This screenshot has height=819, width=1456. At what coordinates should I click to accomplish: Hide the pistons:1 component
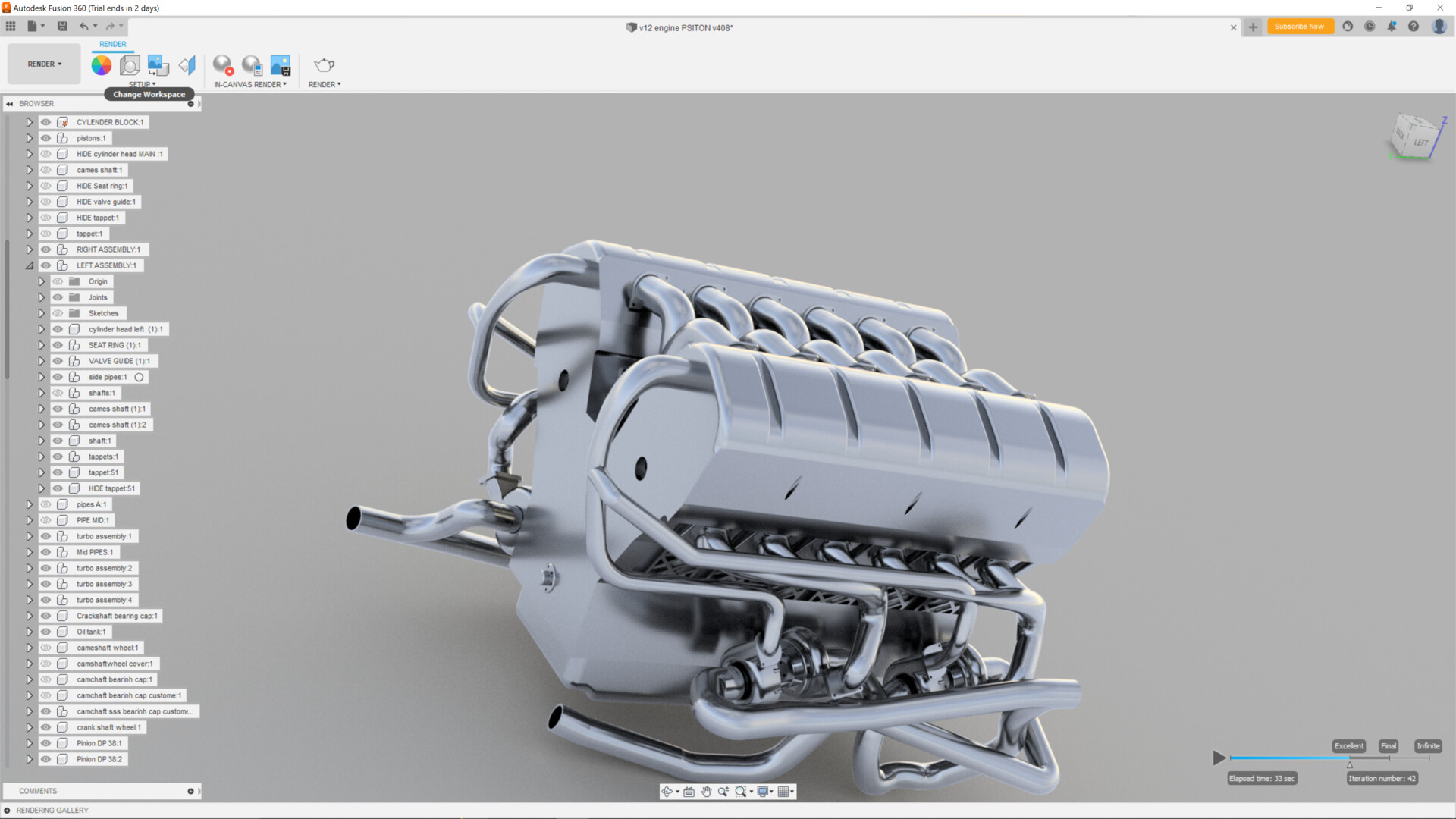pos(45,138)
